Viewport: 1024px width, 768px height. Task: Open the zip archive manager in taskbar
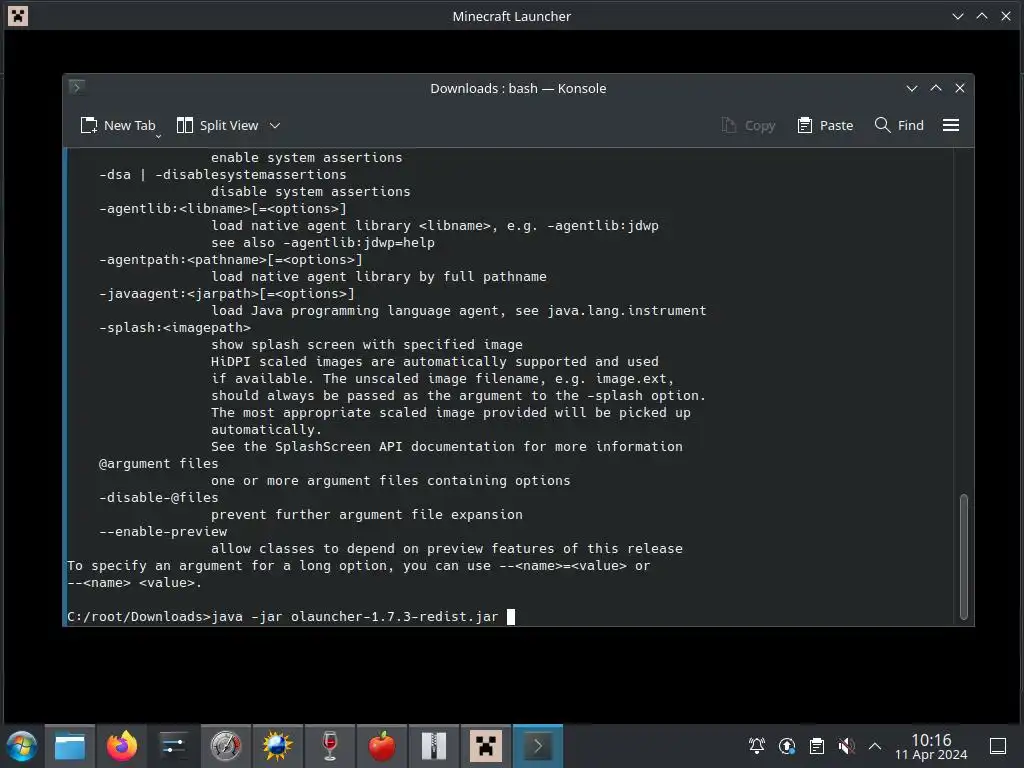[x=434, y=746]
